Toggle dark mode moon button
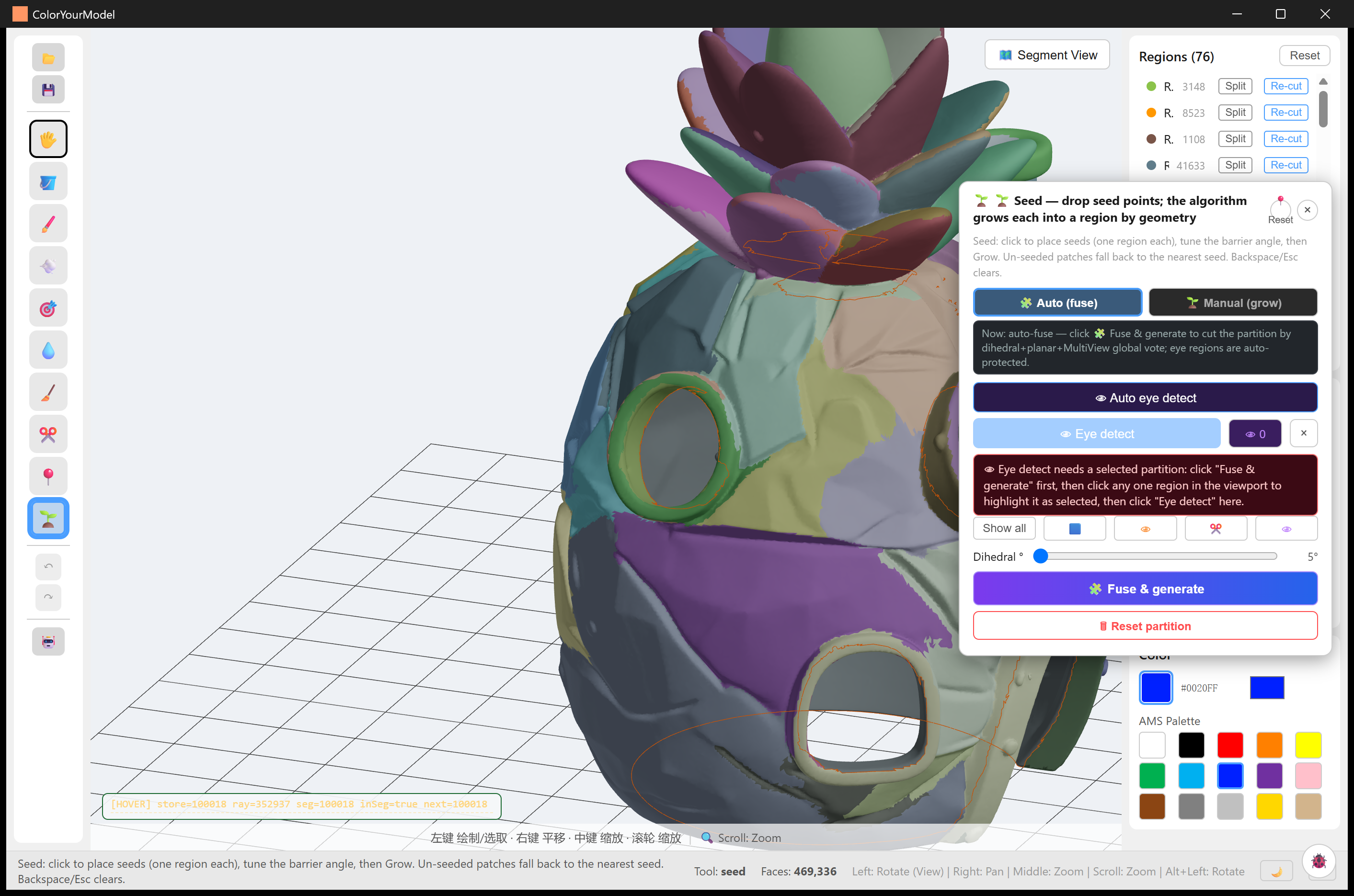 [1276, 872]
